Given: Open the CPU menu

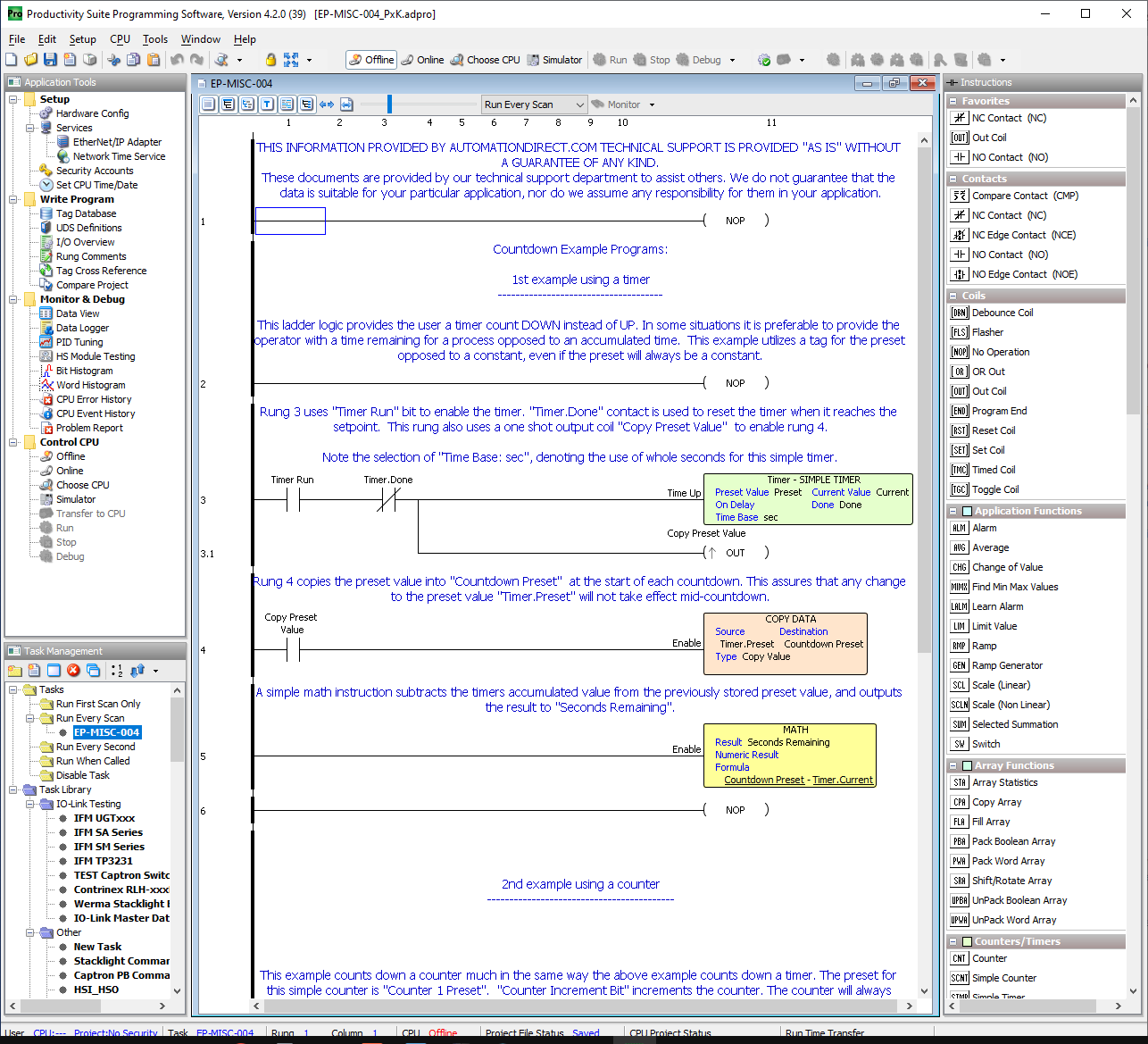Looking at the screenshot, I should pos(120,39).
